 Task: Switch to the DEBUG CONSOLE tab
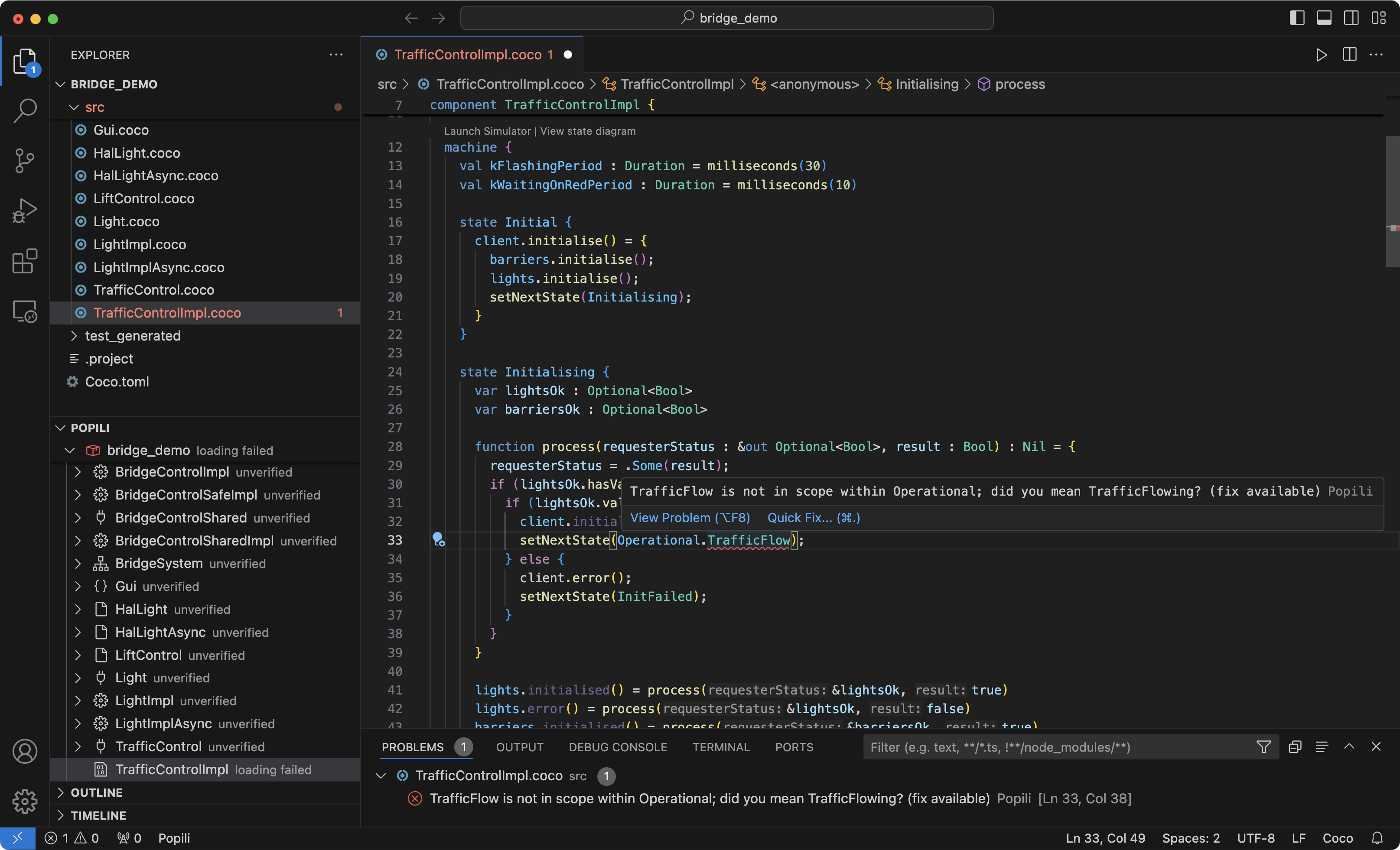click(x=618, y=746)
